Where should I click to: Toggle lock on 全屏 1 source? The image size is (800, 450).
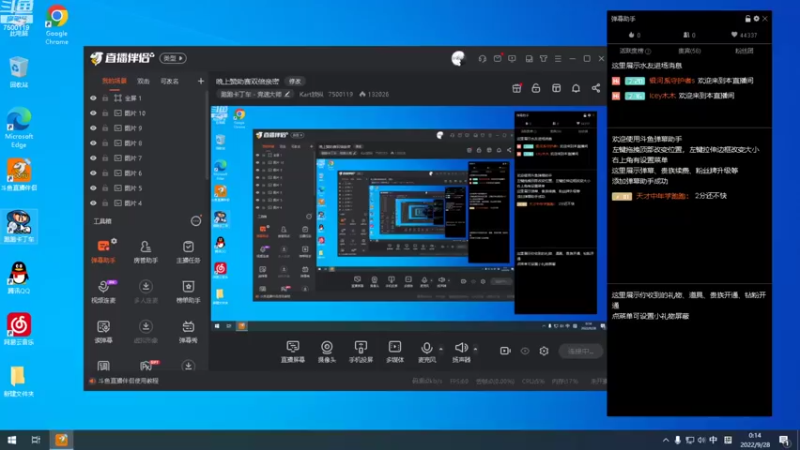point(105,98)
